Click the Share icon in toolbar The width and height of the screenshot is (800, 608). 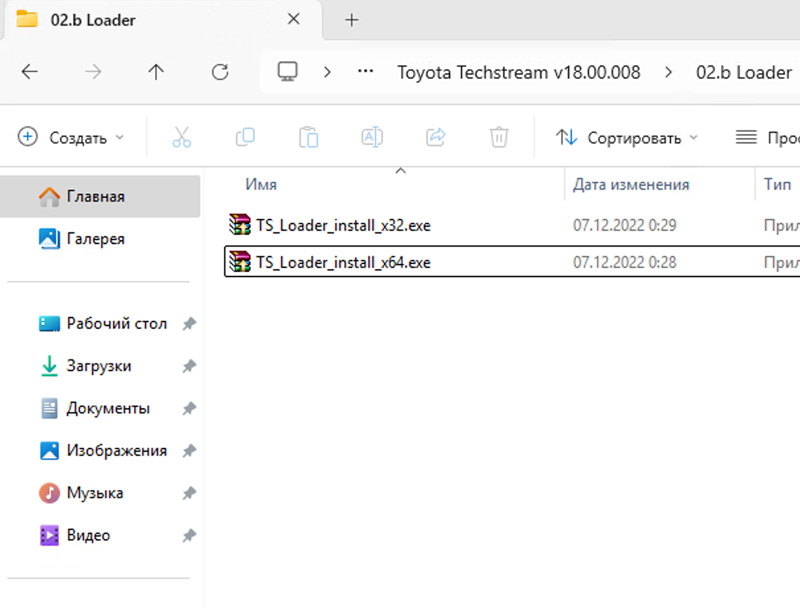point(436,138)
